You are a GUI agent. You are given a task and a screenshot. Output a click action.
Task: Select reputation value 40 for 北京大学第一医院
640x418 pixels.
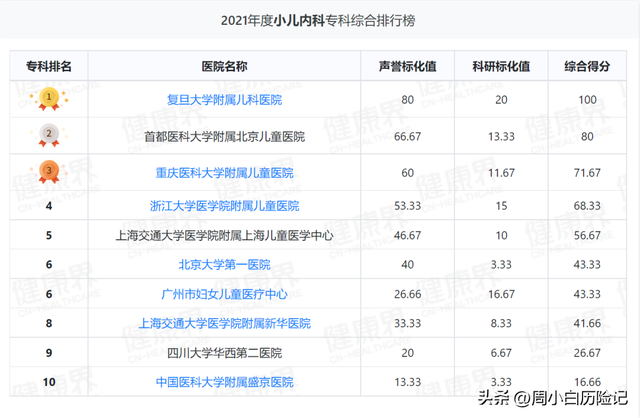pos(407,265)
